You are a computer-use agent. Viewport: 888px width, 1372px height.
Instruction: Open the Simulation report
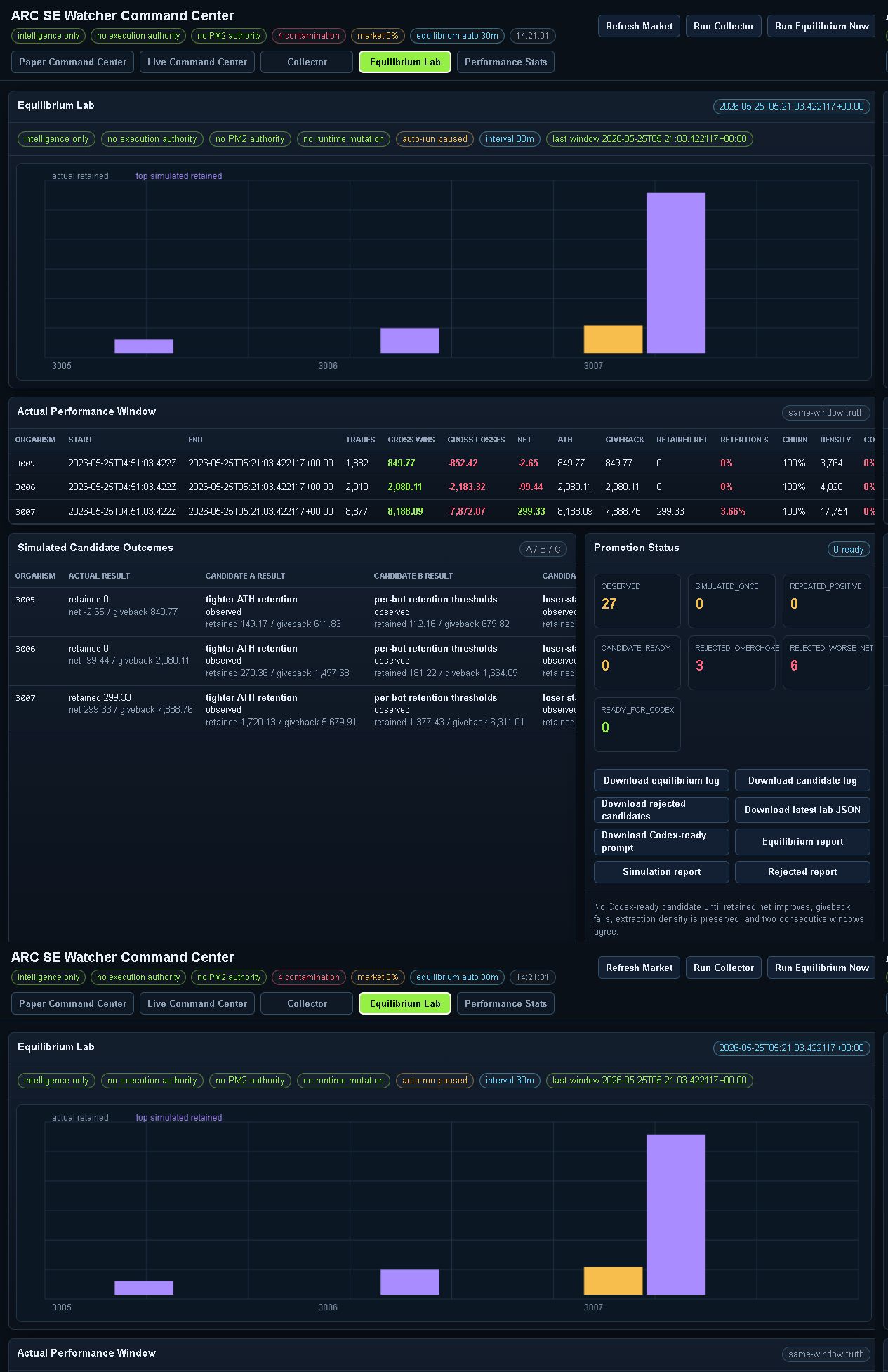click(661, 871)
